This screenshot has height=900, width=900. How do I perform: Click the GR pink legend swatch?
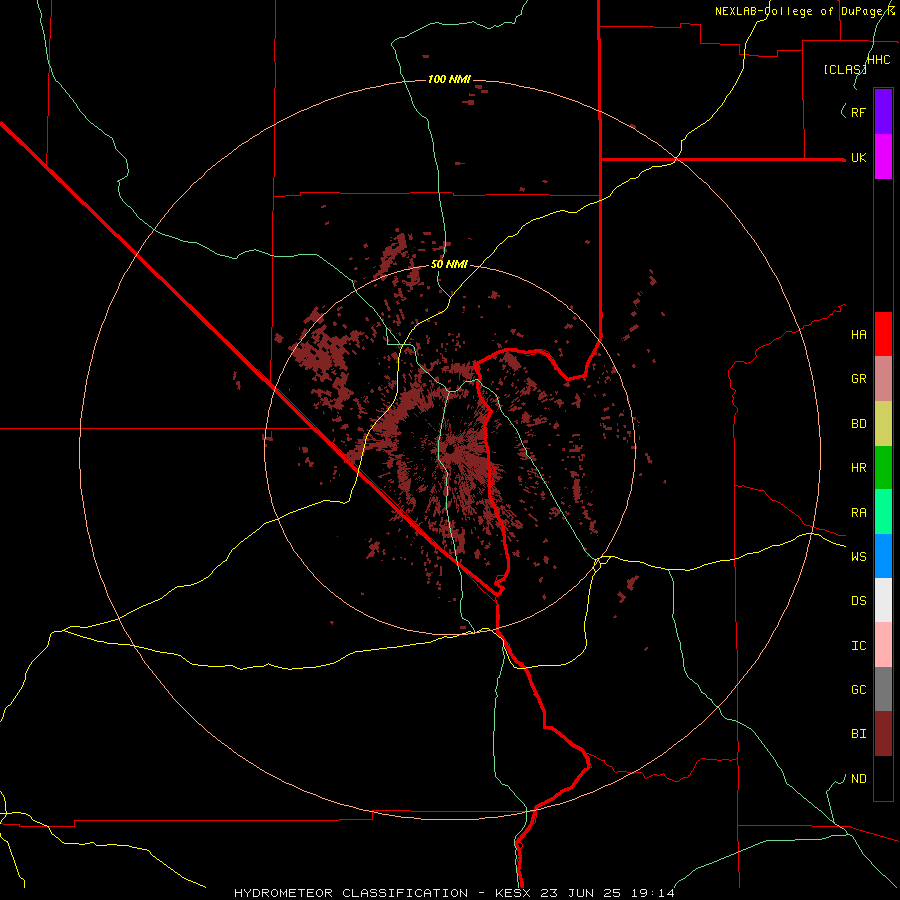pos(883,379)
